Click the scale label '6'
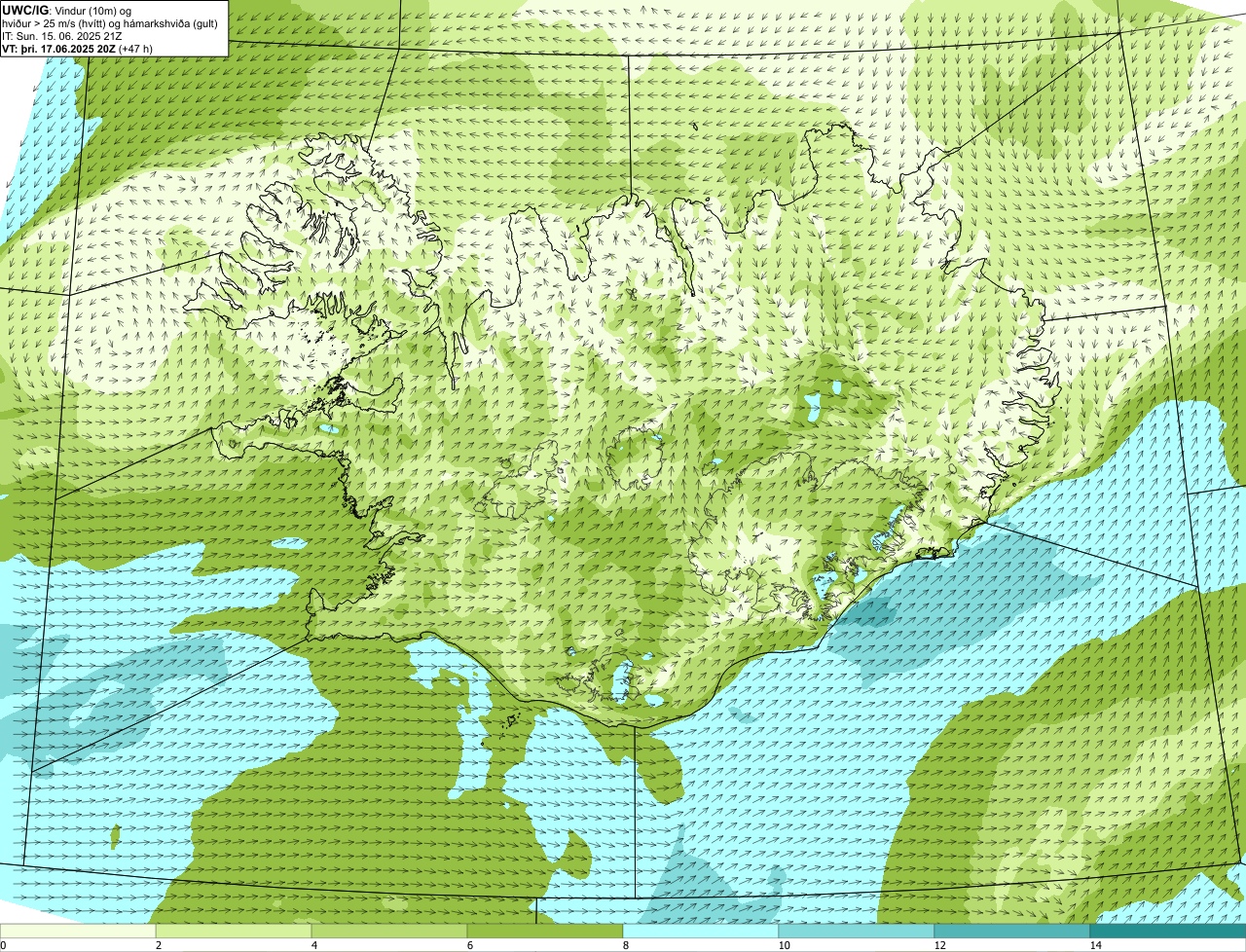 click(469, 945)
